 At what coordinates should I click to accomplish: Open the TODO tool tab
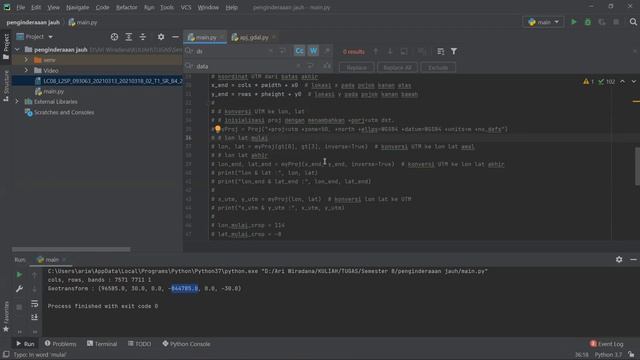[139, 344]
